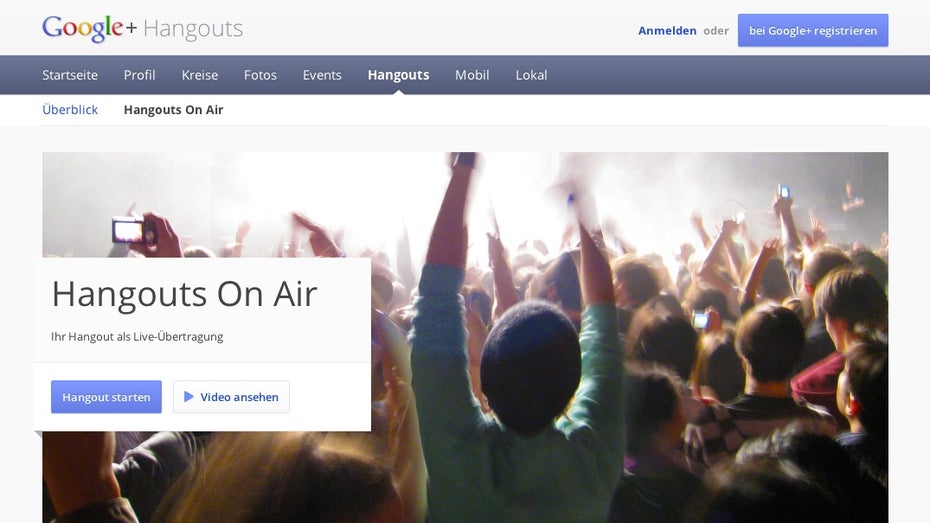Click text Ihr Hangout als Live-Übertragung
930x523 pixels.
[x=137, y=337]
